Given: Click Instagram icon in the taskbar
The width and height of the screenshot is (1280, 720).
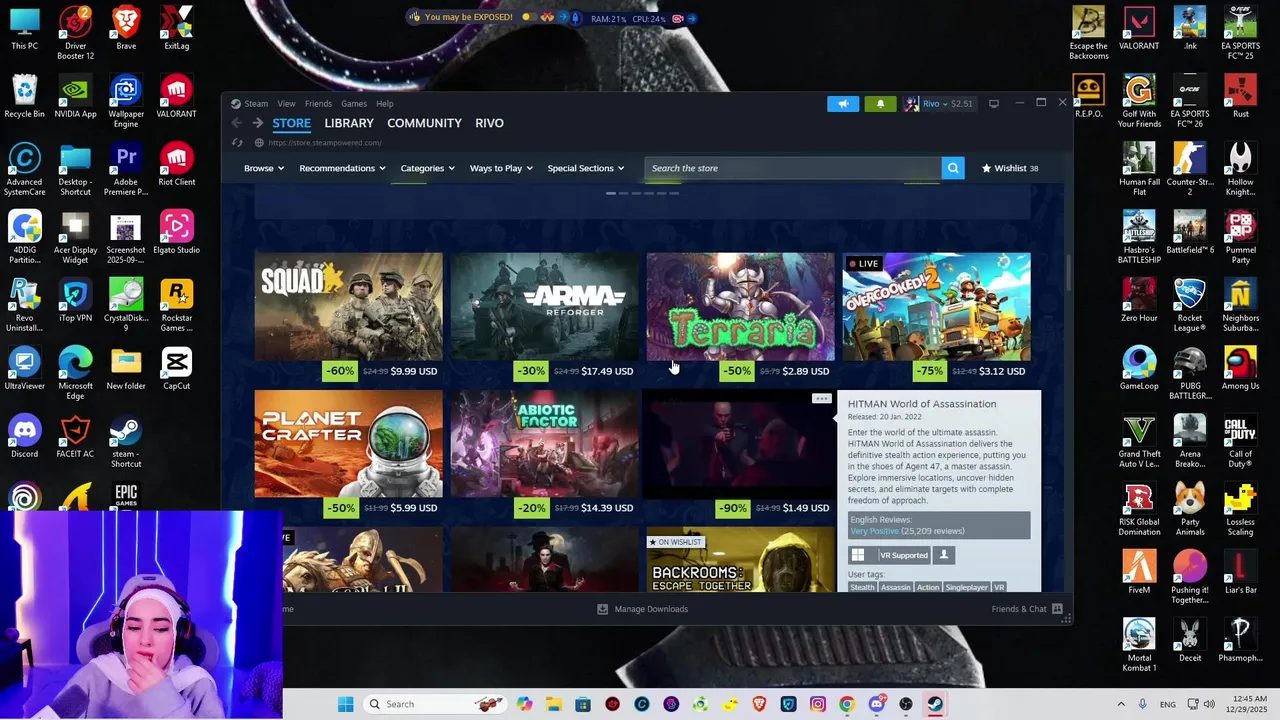Looking at the screenshot, I should point(818,704).
